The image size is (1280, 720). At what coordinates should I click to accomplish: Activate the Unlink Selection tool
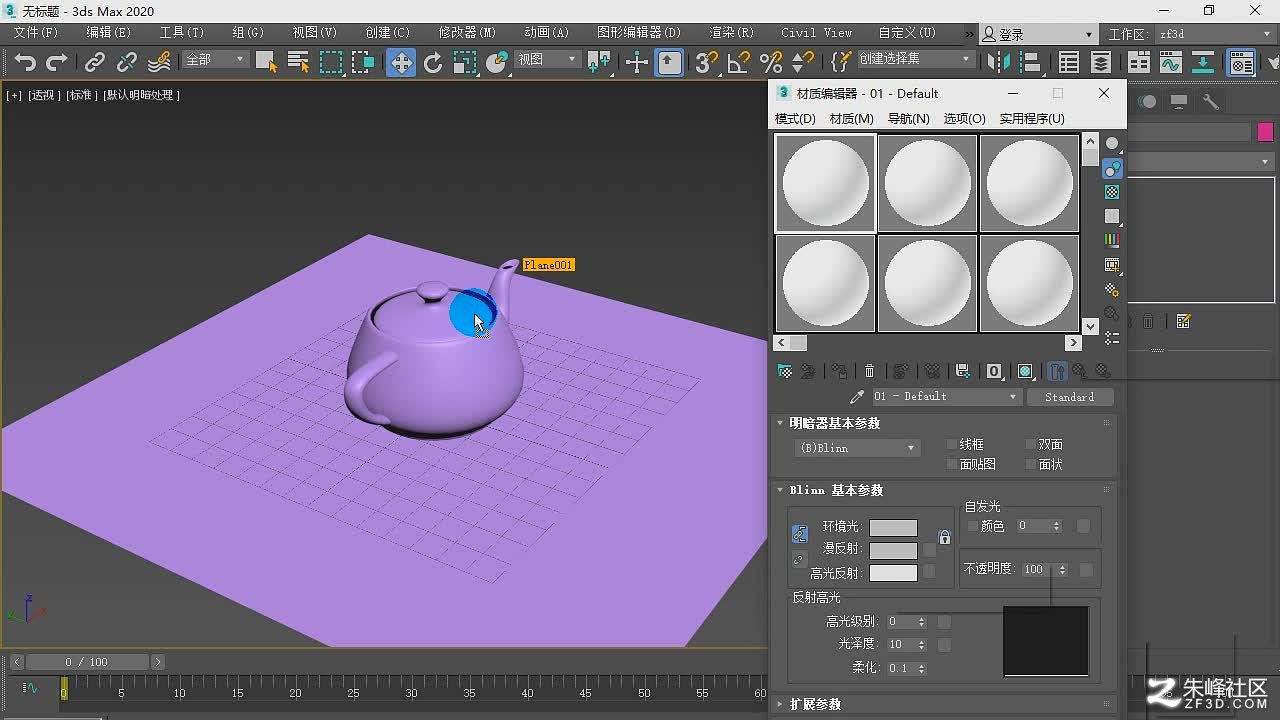(127, 63)
